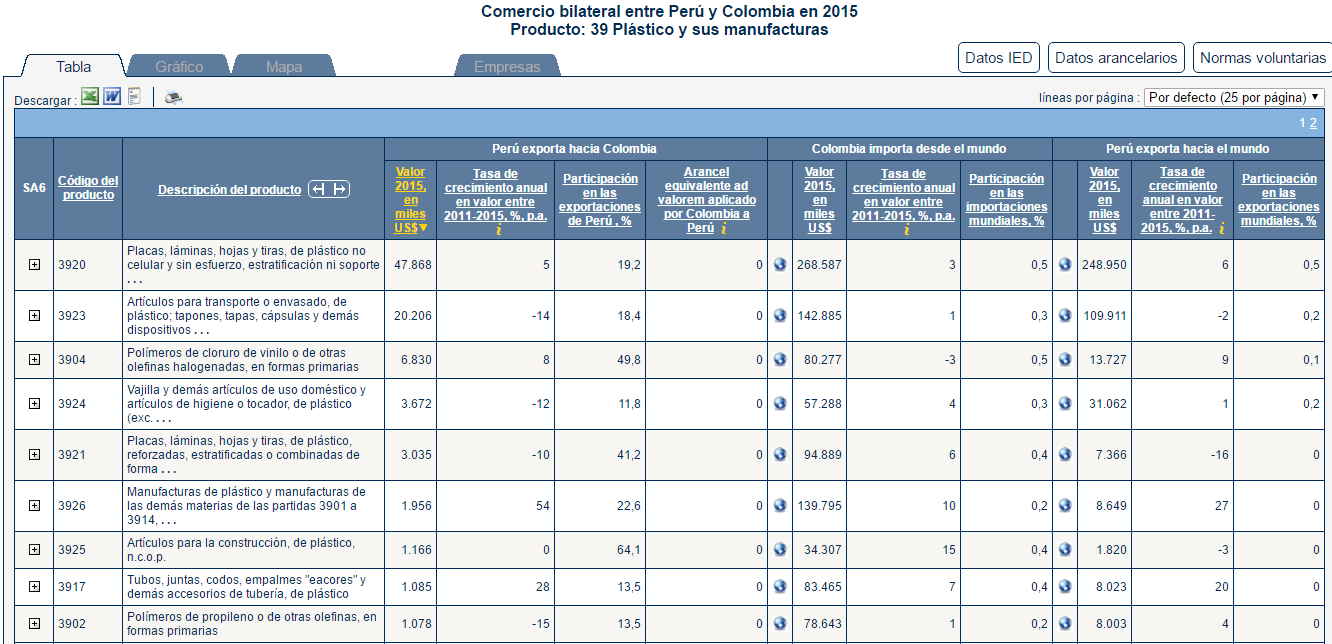Viewport: 1332px width, 644px height.
Task: Click the globe icon beside 8.649 in row 3926
Action: pos(1065,506)
